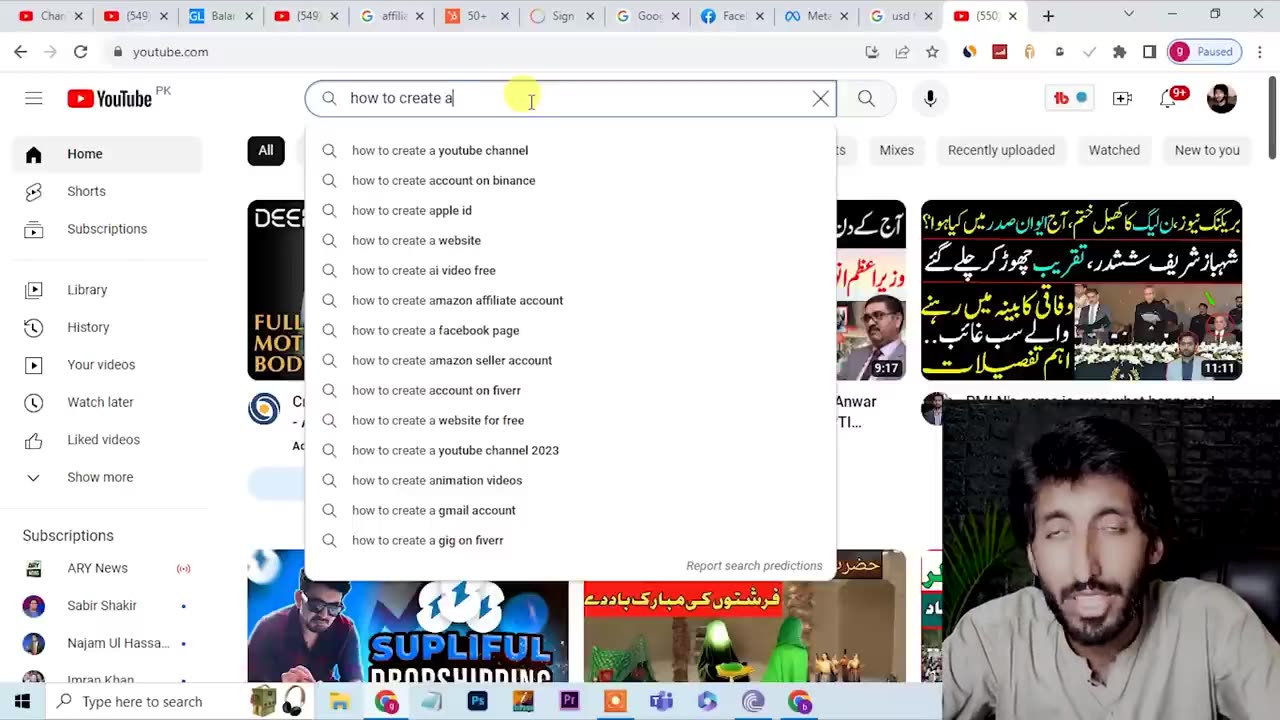Viewport: 1280px width, 720px height.
Task: Reload the page in browser
Action: pos(80,52)
